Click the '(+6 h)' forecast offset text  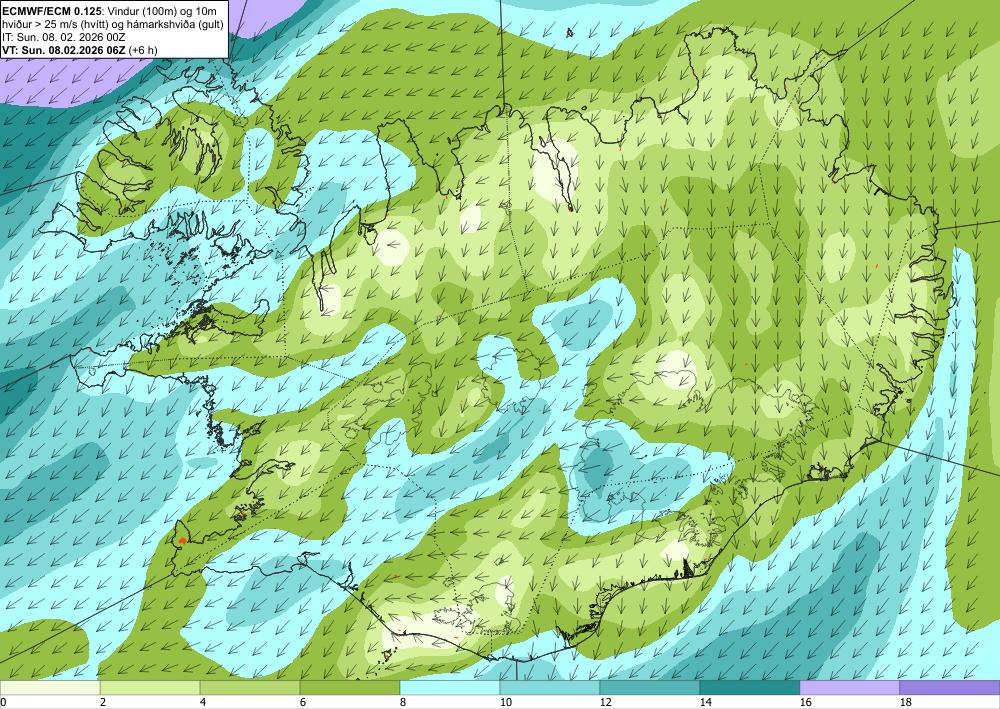coord(143,50)
